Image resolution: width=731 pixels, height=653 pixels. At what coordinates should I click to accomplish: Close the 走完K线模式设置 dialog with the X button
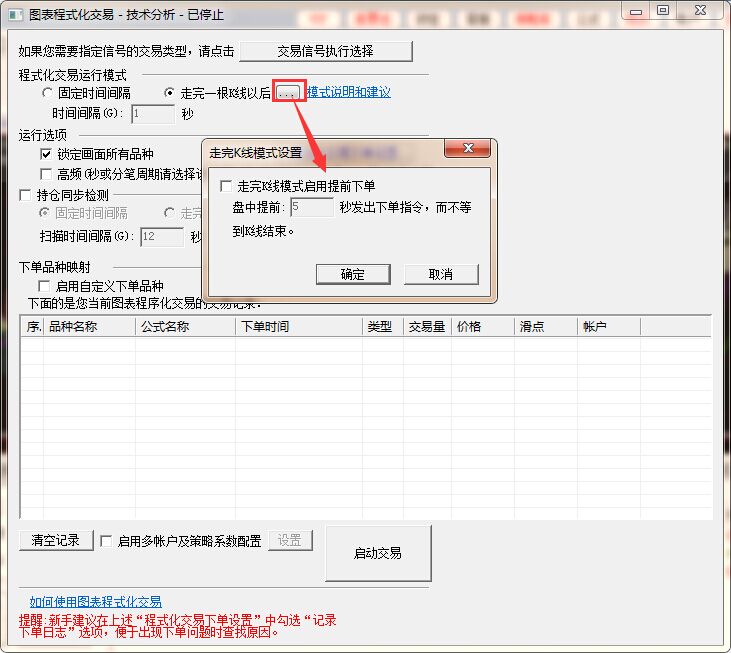467,151
